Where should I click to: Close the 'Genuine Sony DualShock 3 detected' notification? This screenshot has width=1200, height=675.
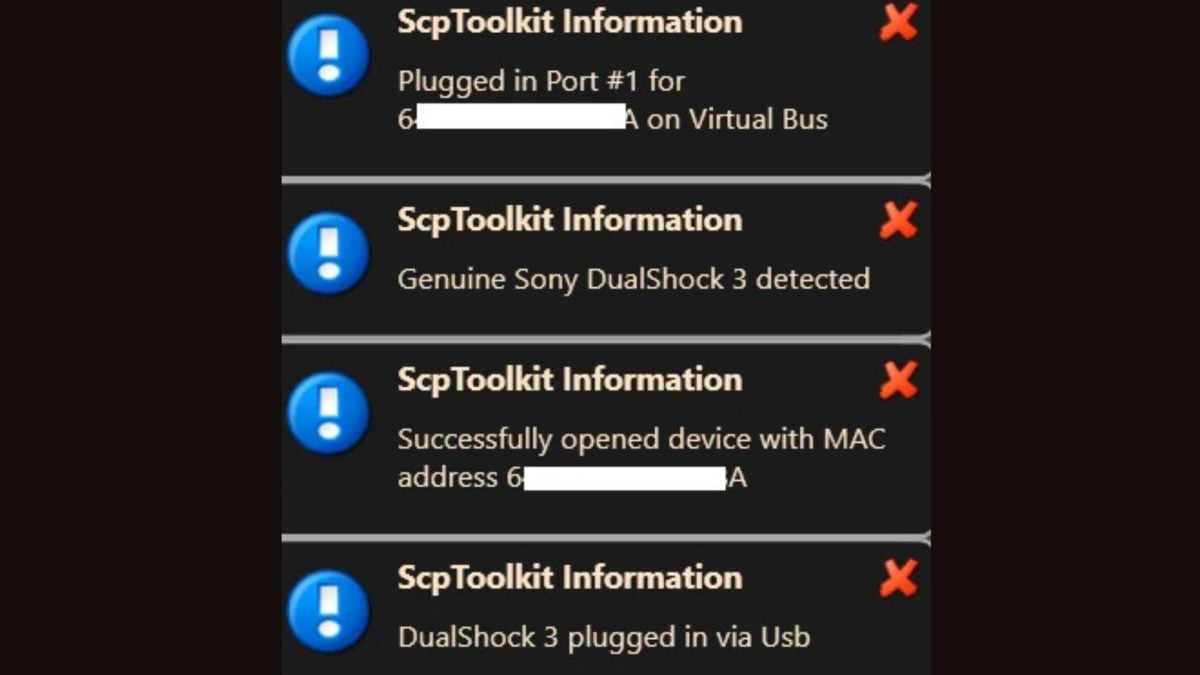[898, 220]
